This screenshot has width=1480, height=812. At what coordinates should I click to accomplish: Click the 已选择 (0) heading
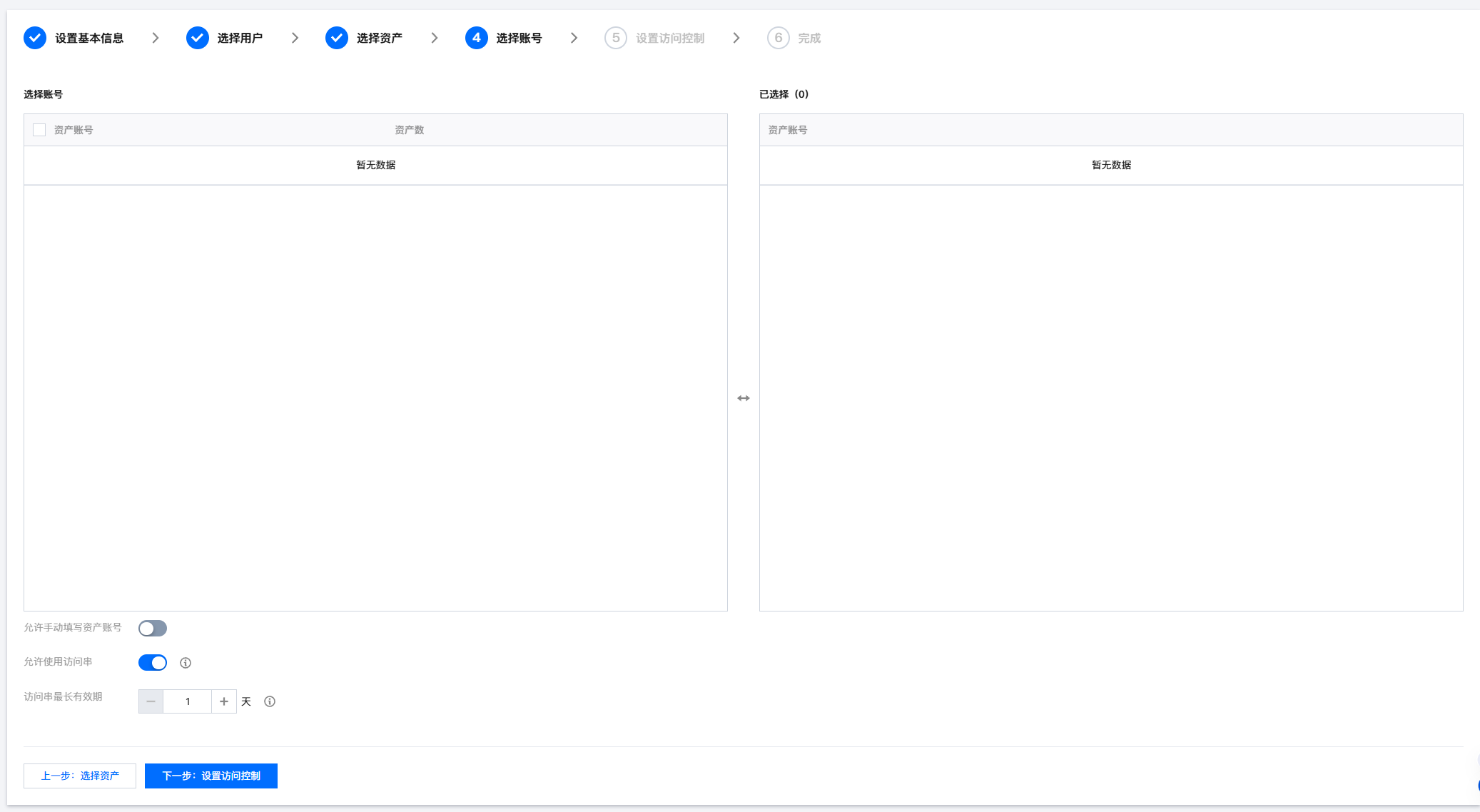[784, 94]
